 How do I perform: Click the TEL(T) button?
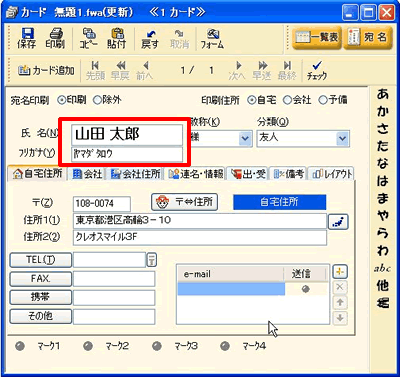41,260
